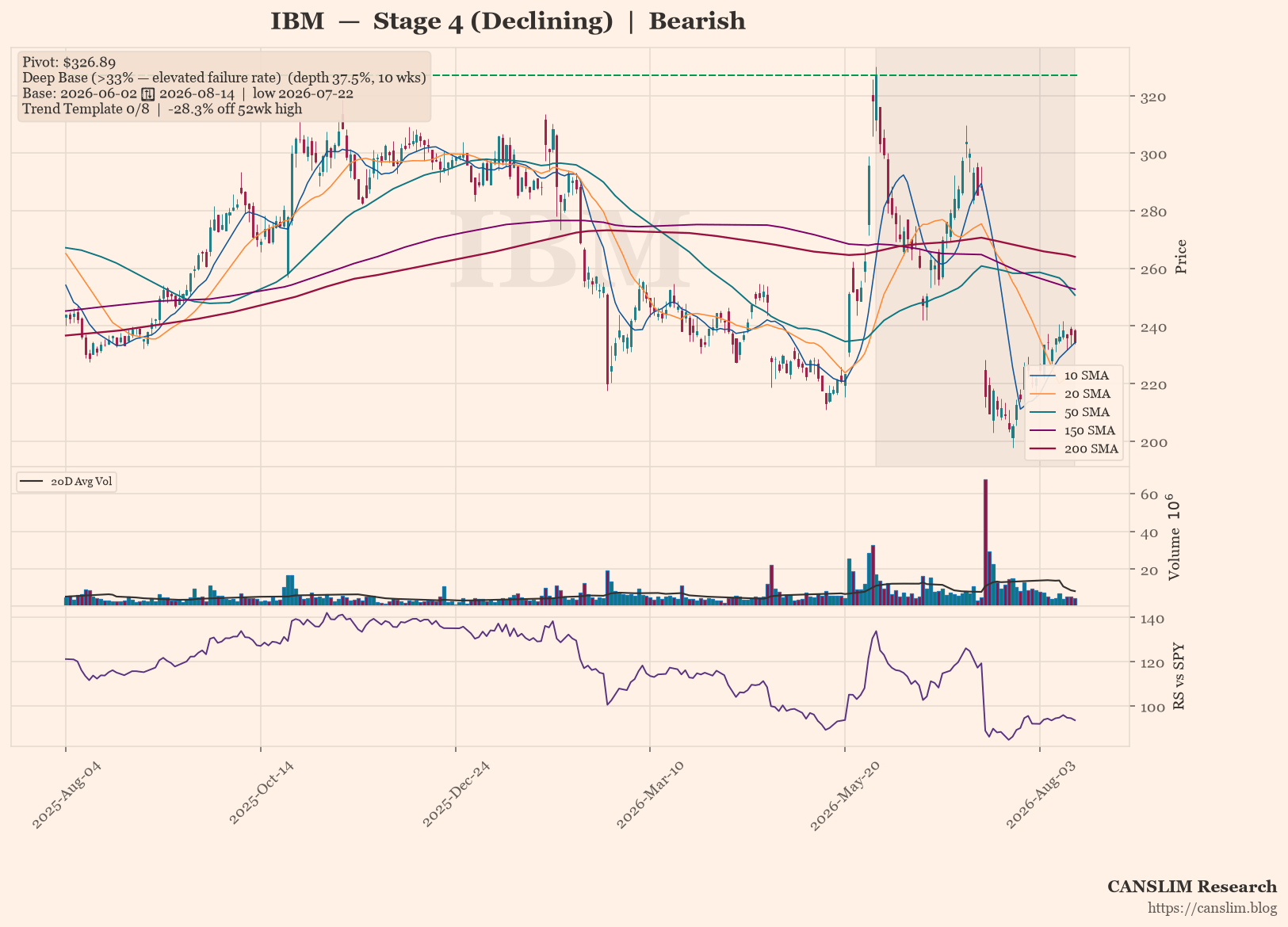Click the '20D Avg Vol' legend entry
The height and width of the screenshot is (927, 1288).
coord(67,481)
